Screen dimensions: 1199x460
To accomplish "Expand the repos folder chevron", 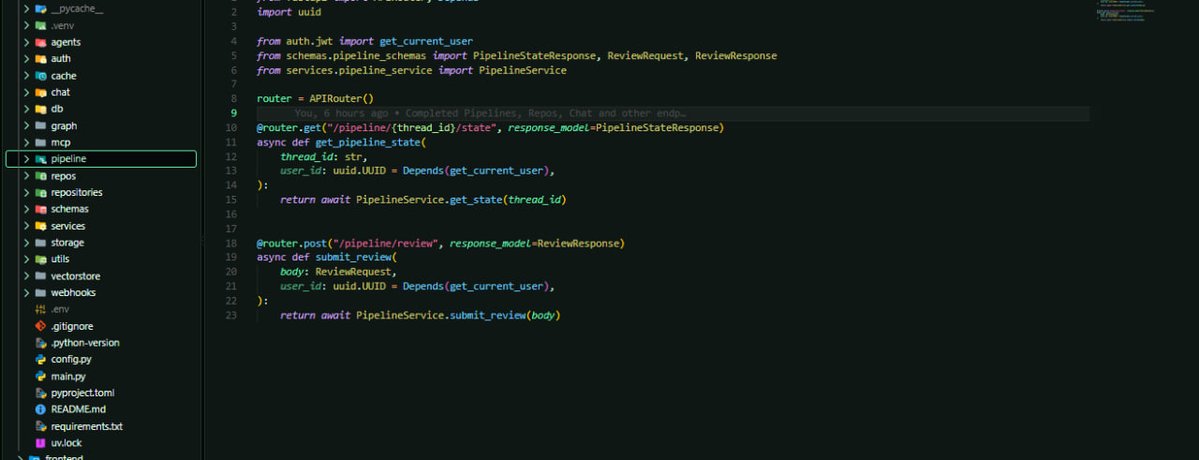I will tap(27, 176).
